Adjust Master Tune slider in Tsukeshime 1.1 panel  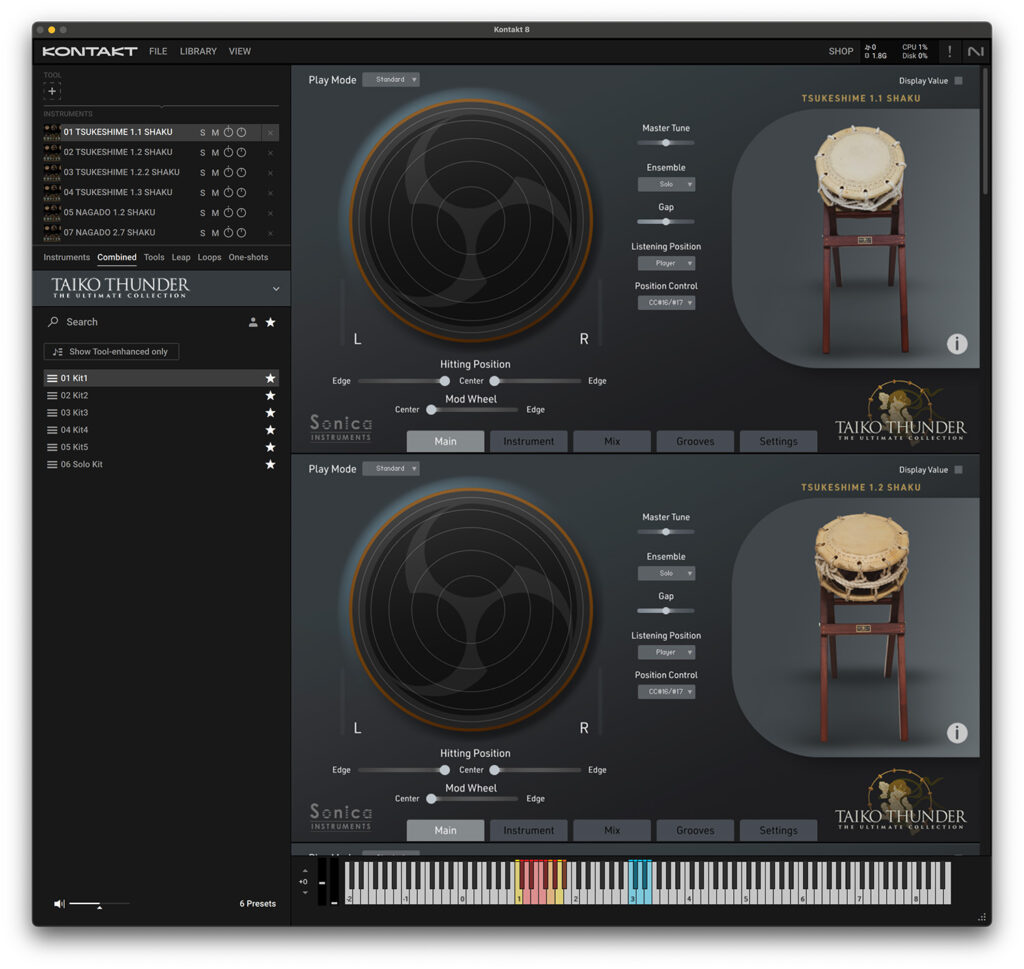665,142
